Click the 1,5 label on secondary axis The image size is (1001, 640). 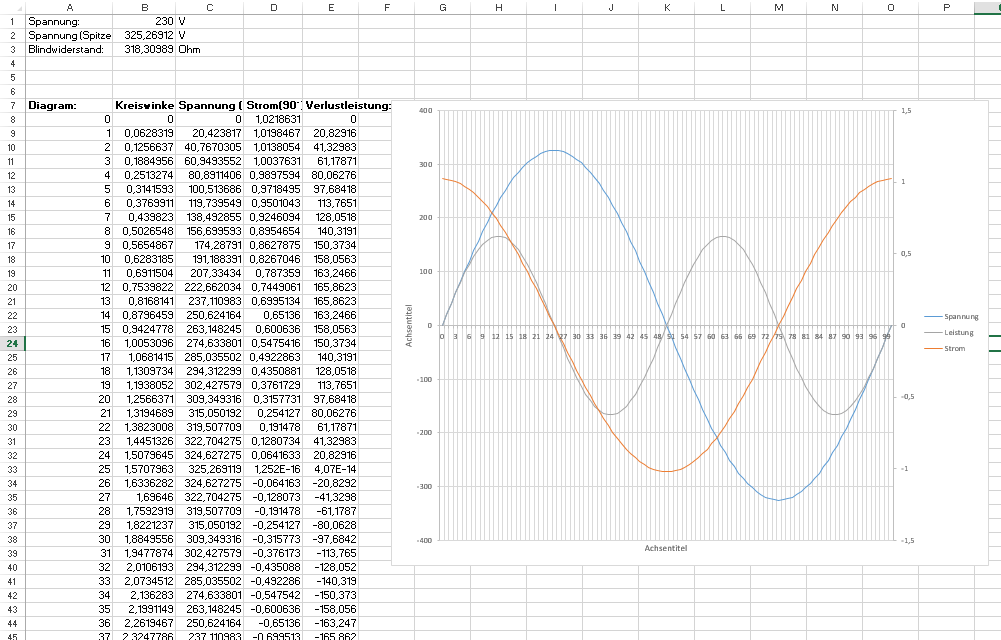point(907,110)
